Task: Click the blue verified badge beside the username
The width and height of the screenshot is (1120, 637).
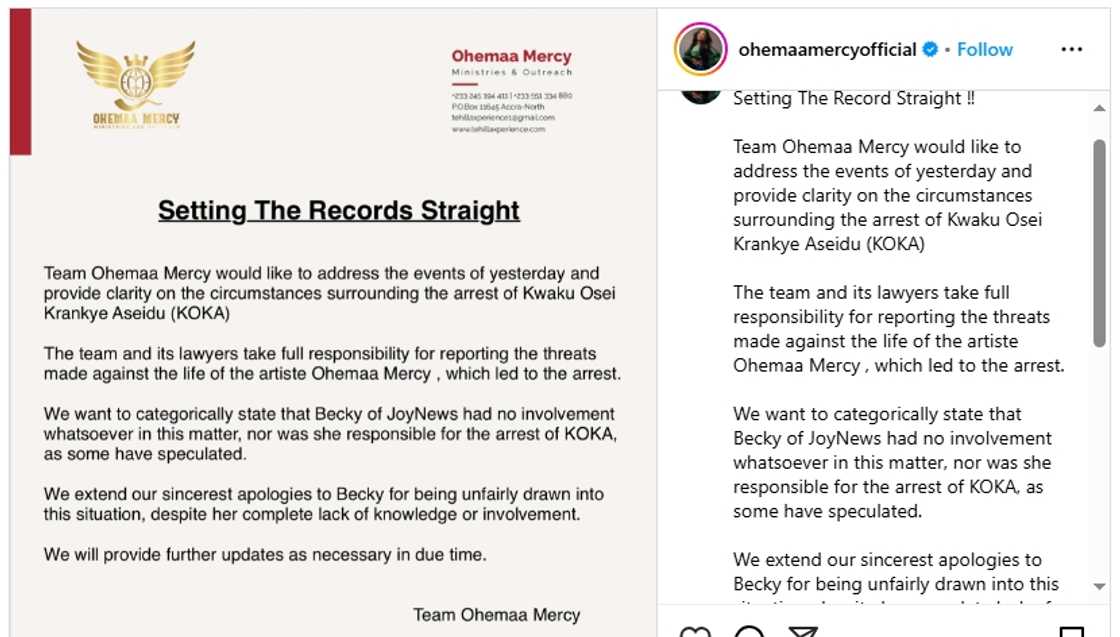Action: [x=928, y=48]
